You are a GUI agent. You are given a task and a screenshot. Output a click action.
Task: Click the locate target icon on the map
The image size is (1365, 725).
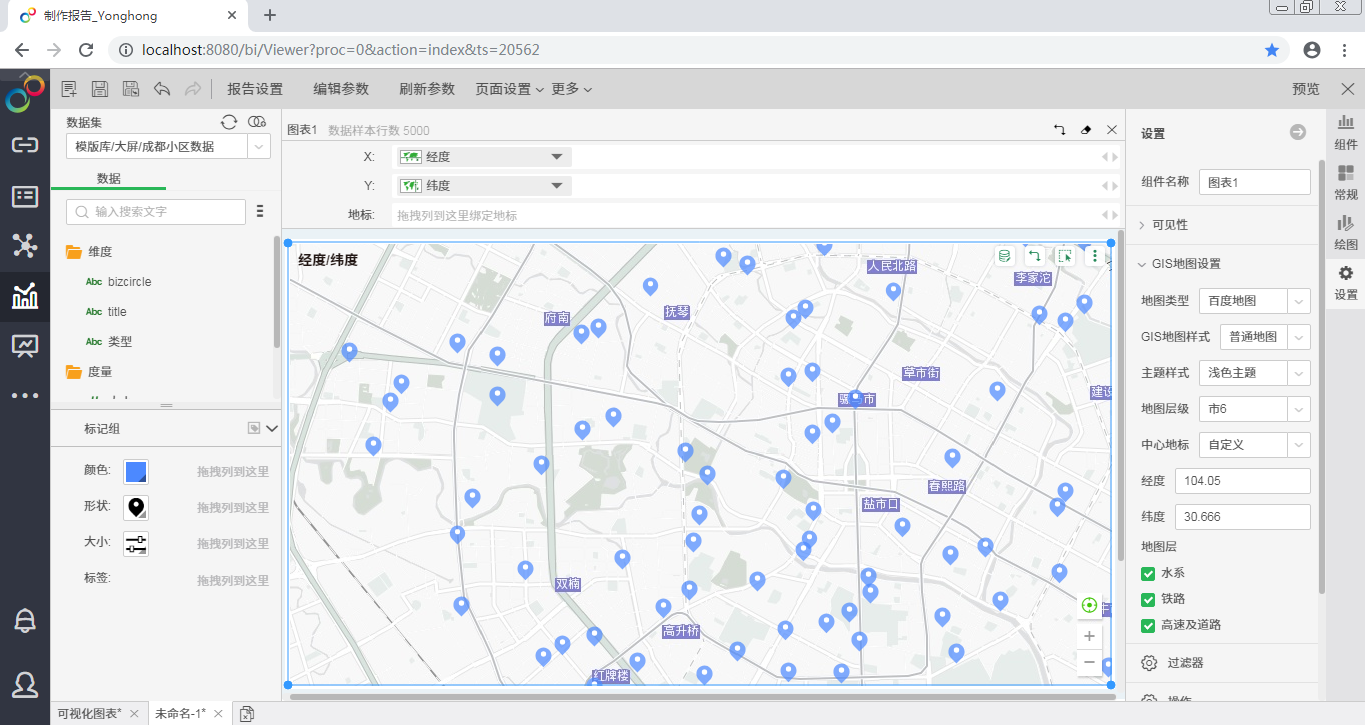point(1089,605)
